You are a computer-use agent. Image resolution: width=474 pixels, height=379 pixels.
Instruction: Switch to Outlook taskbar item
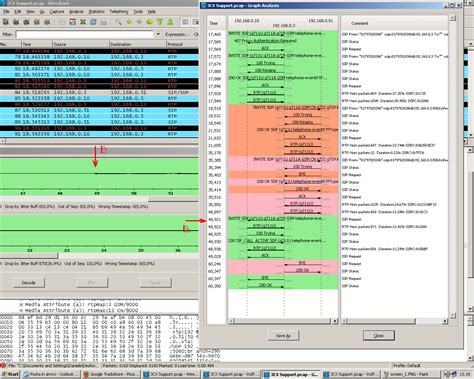click(x=50, y=374)
